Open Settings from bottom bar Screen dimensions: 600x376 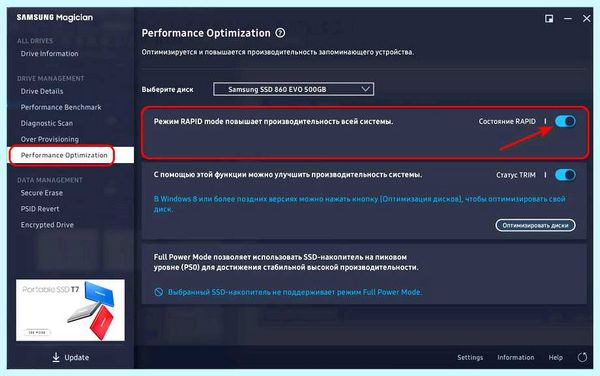coord(470,357)
